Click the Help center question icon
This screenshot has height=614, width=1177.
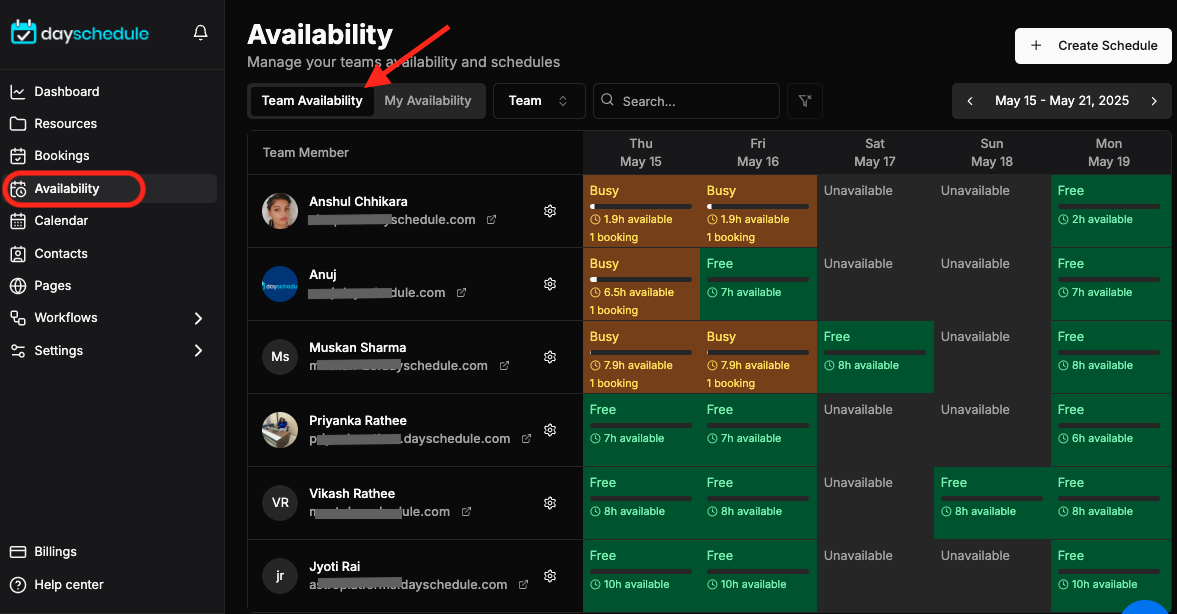point(18,585)
